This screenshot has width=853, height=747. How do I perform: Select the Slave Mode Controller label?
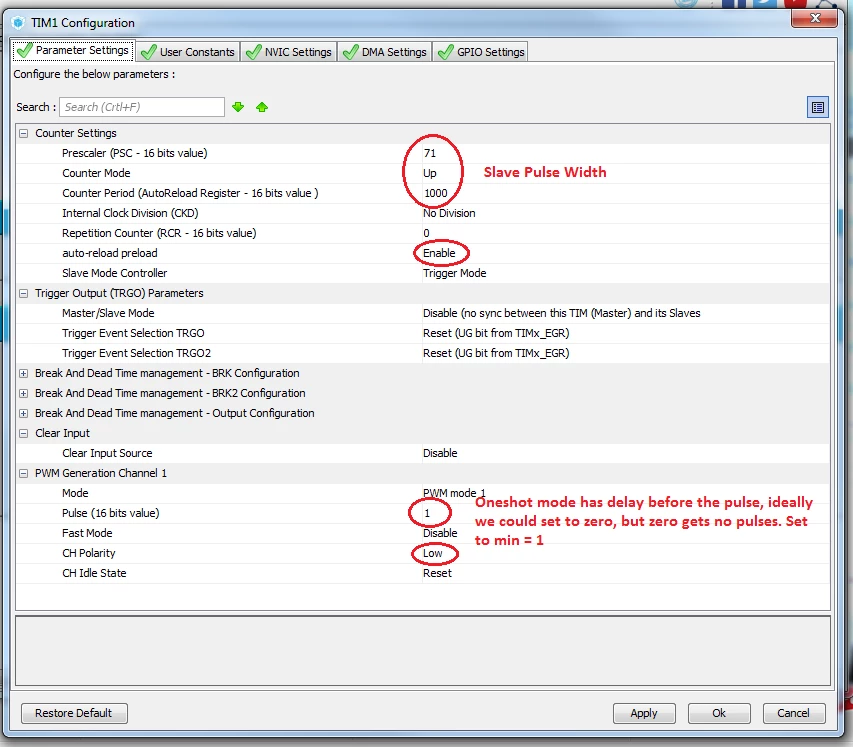pos(114,273)
